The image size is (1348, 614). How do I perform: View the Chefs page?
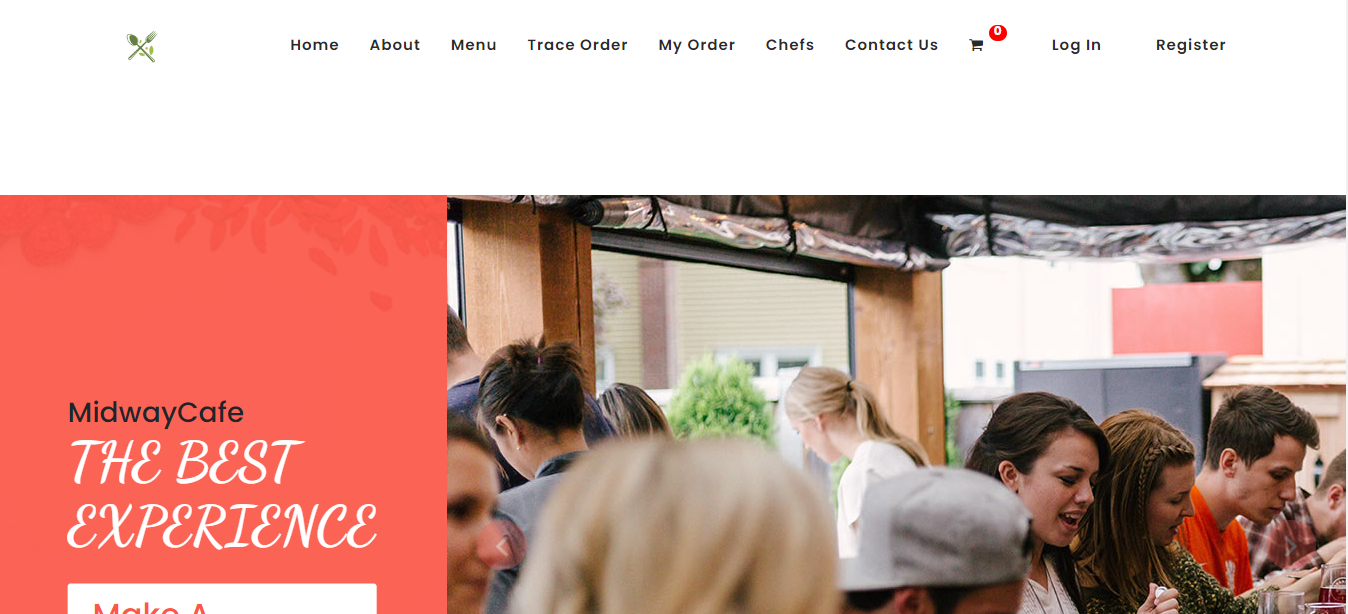click(790, 45)
